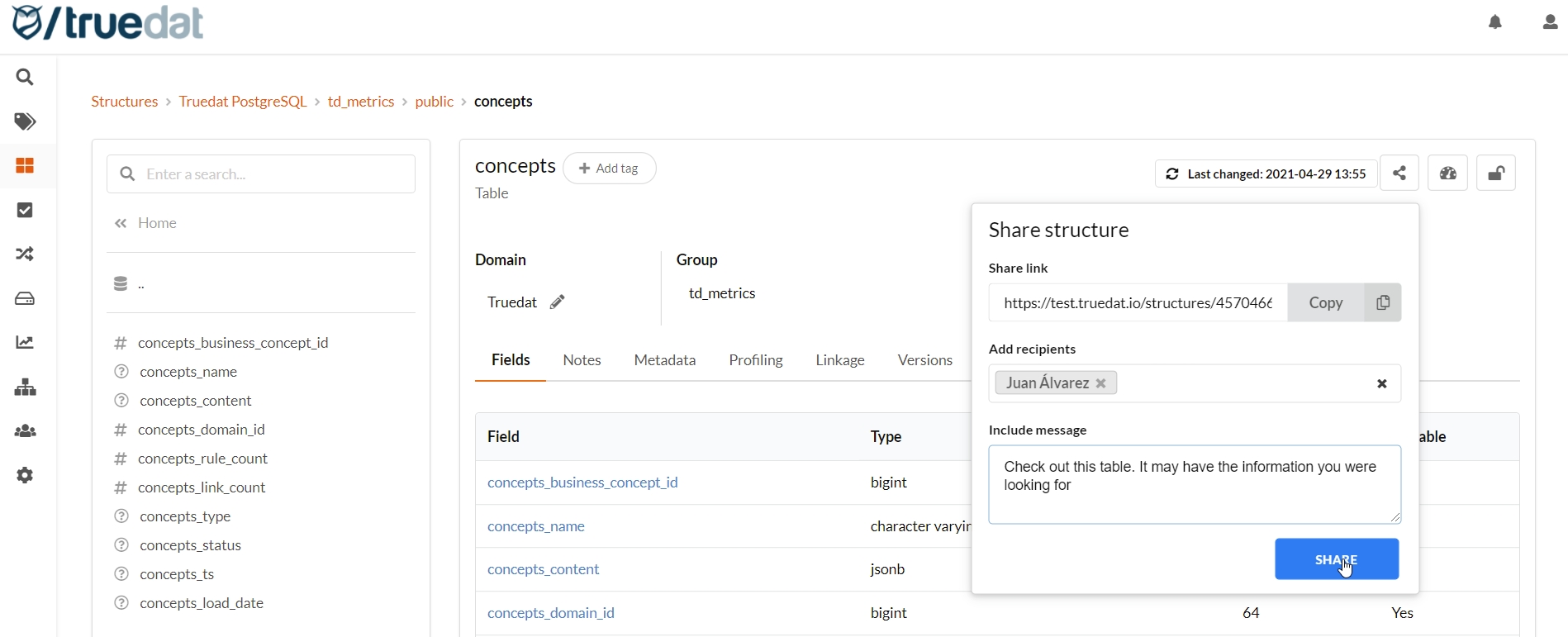The width and height of the screenshot is (1568, 637).
Task: Open the Profiling tab
Action: point(755,360)
